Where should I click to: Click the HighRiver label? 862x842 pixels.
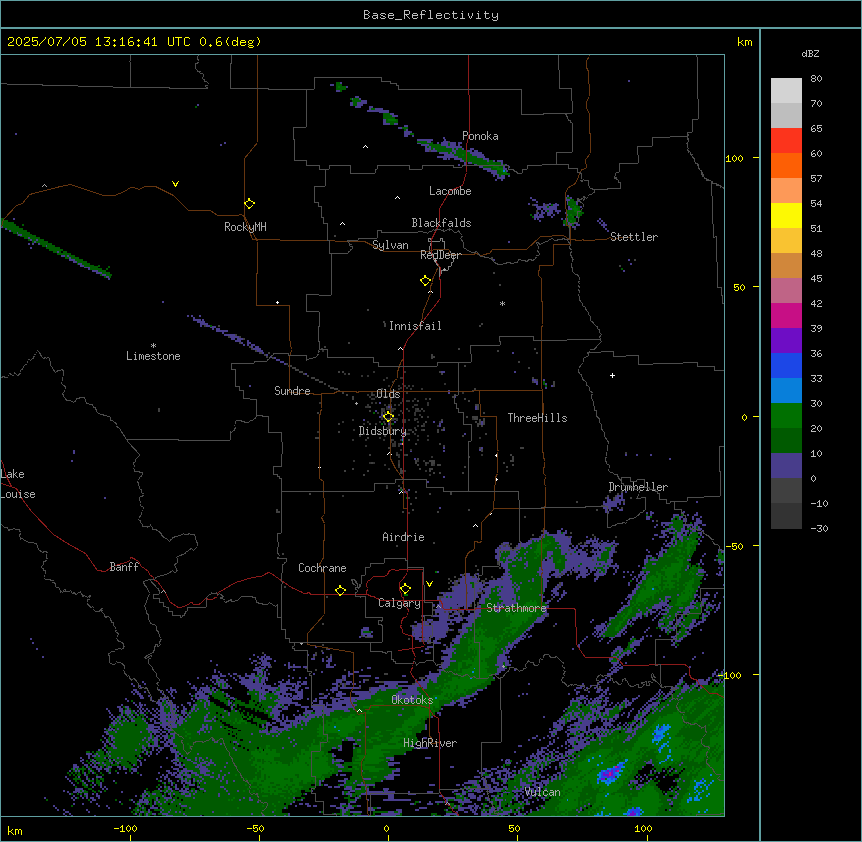(430, 743)
